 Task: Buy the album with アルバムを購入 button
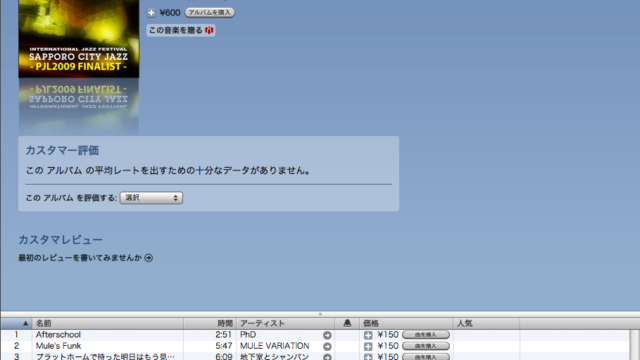click(210, 13)
